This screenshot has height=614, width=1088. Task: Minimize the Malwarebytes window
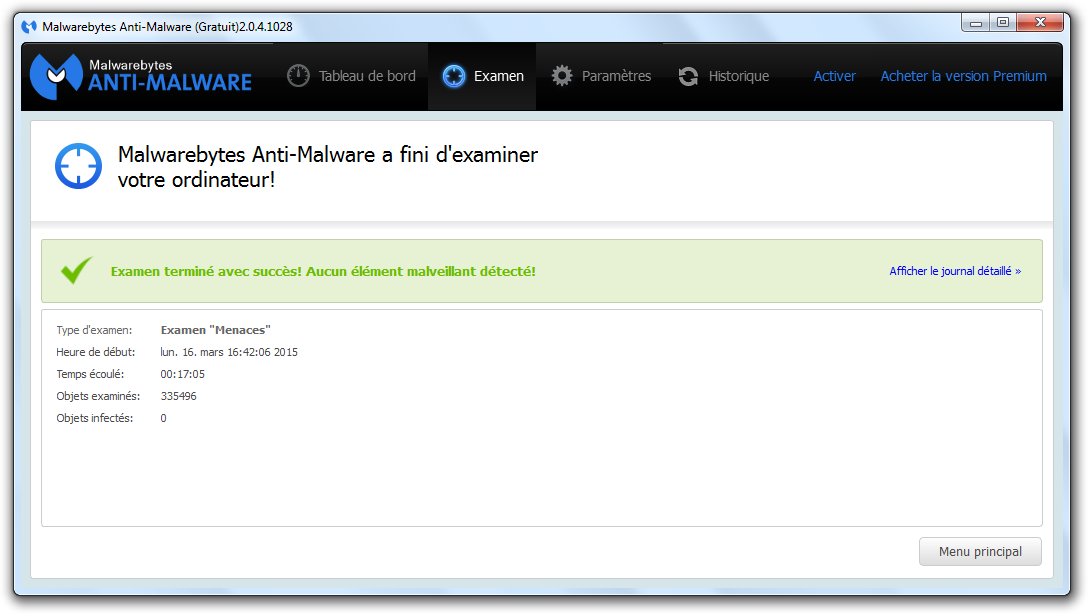[976, 23]
